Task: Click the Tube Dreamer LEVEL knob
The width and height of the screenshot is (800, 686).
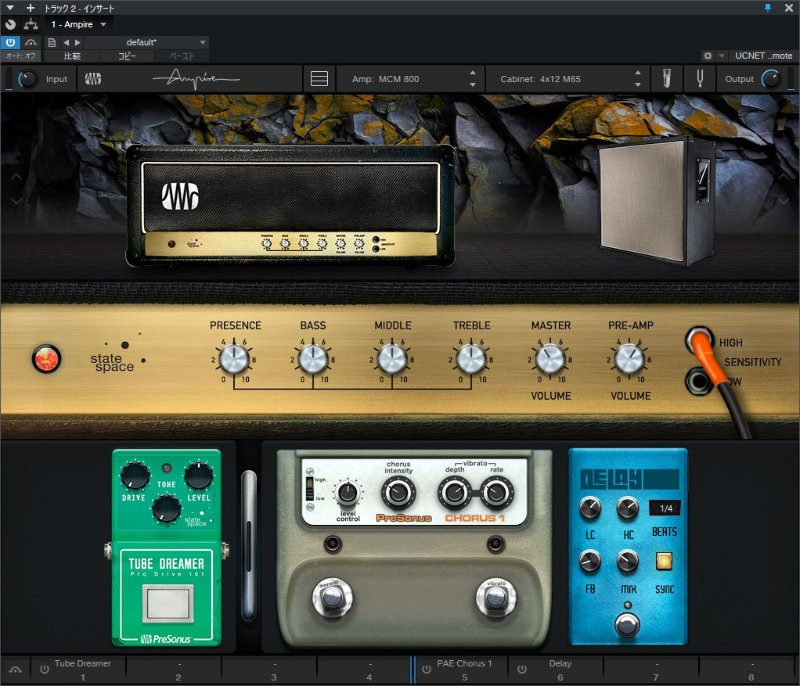Action: [x=198, y=475]
